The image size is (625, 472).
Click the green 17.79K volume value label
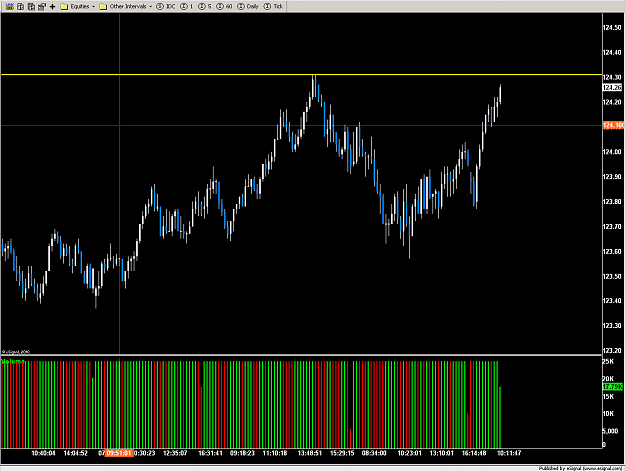(x=613, y=387)
